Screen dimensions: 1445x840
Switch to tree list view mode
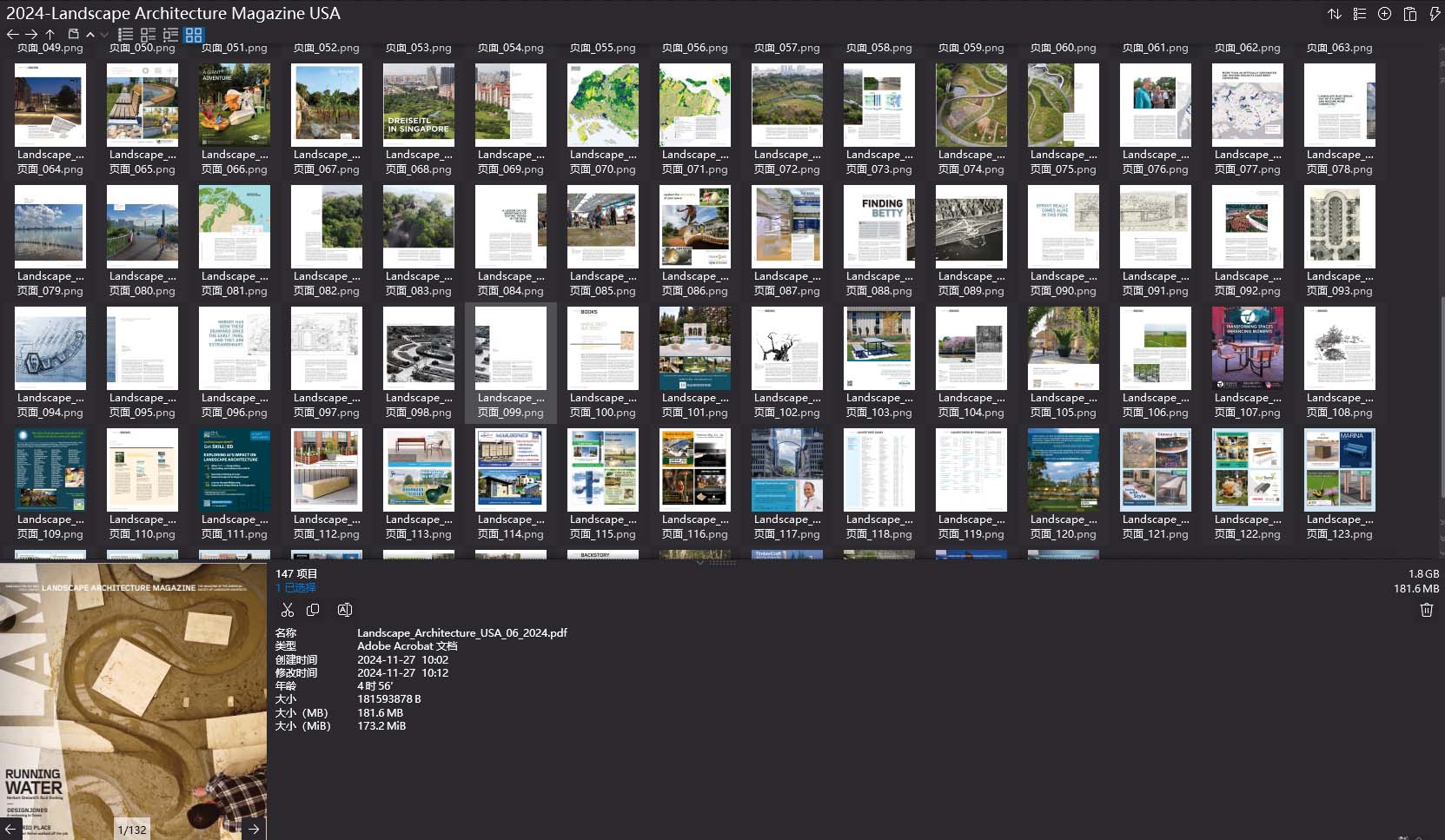click(171, 35)
